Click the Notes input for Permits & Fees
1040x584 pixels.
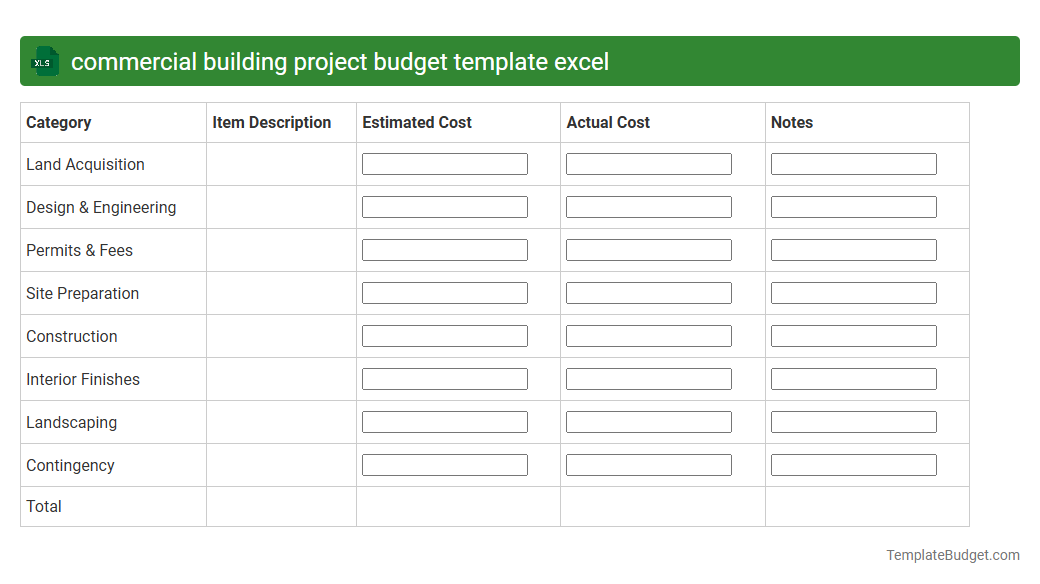pos(853,249)
